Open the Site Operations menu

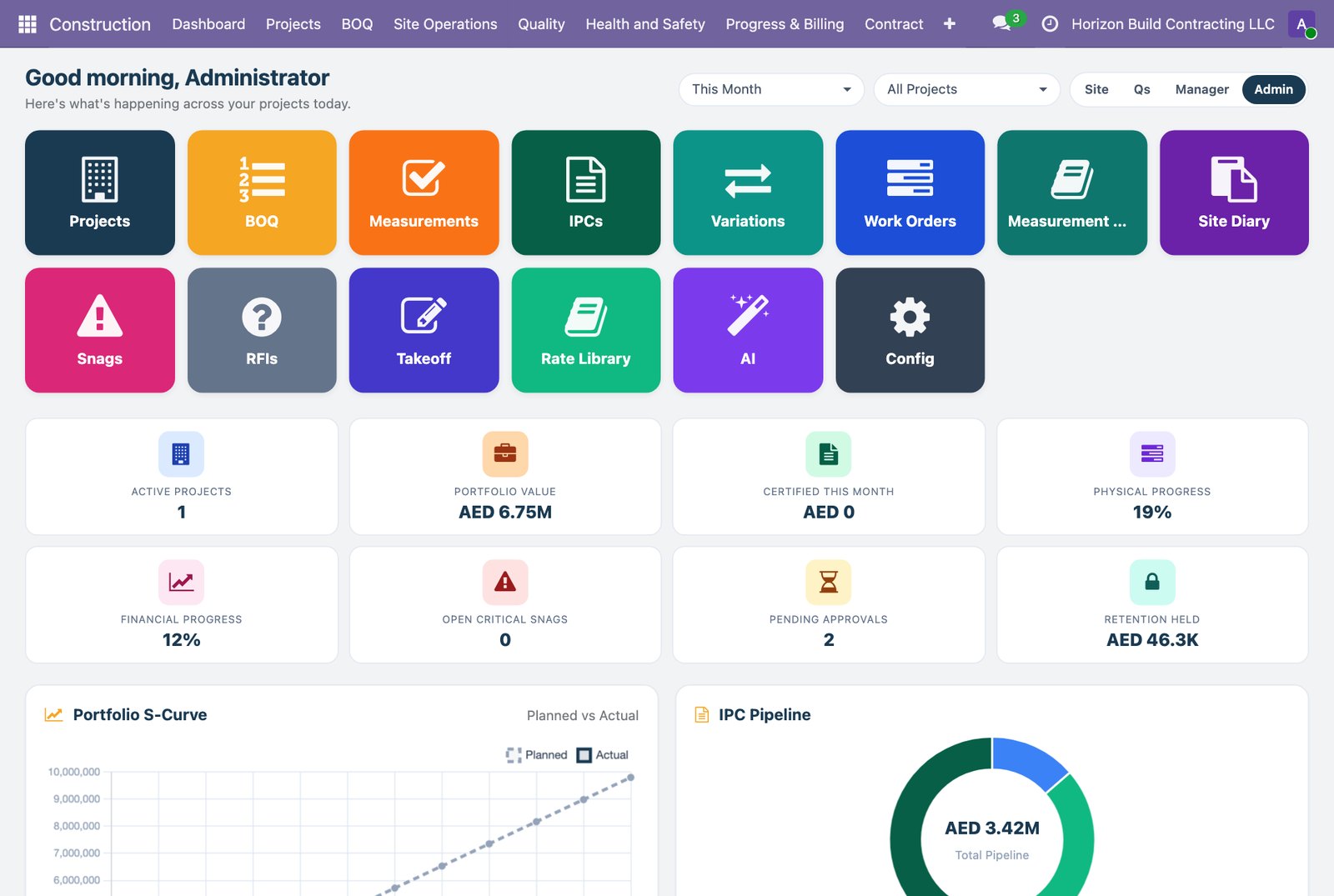tap(445, 24)
